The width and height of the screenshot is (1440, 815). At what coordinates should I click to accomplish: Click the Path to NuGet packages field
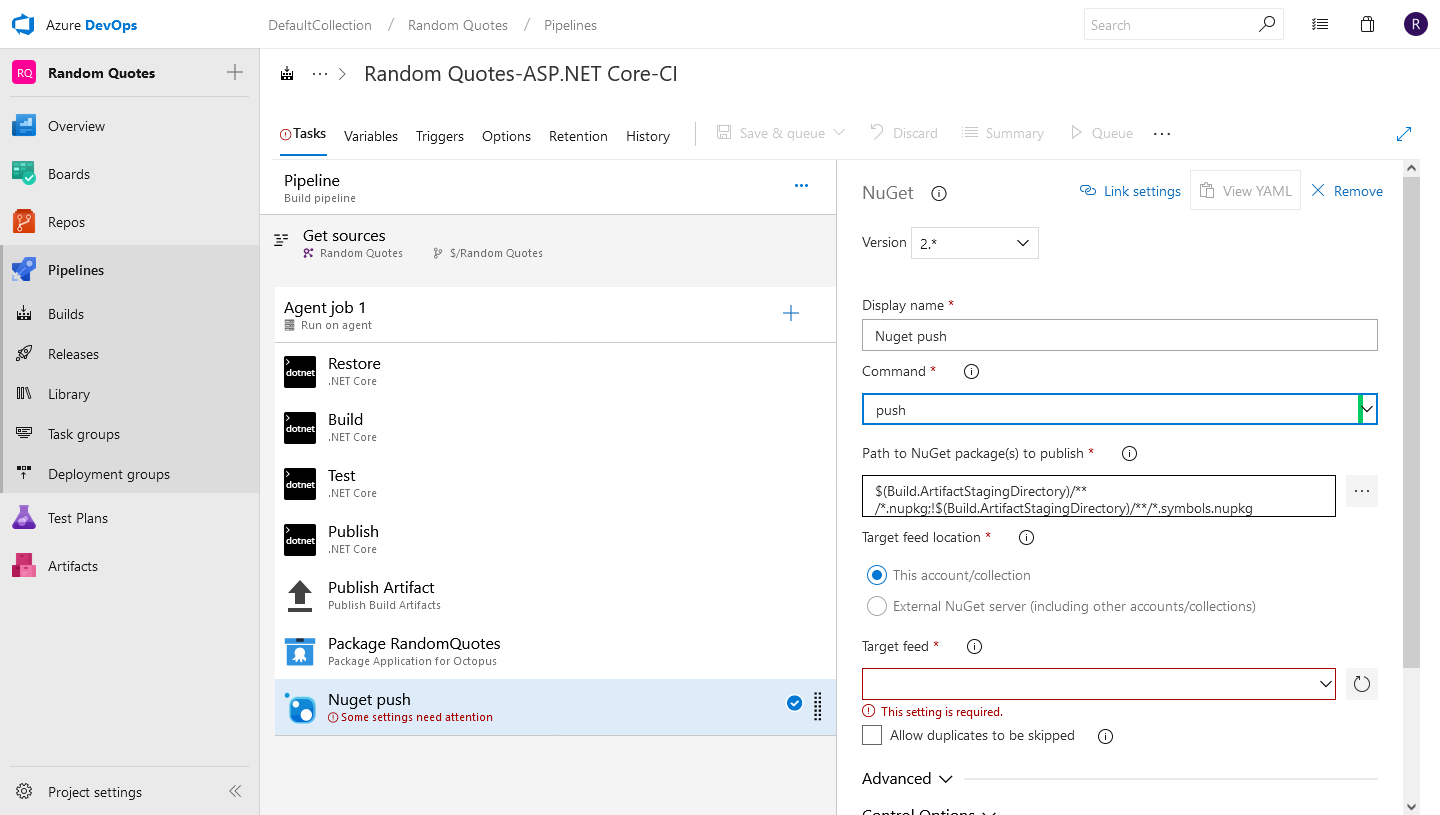(x=1098, y=496)
